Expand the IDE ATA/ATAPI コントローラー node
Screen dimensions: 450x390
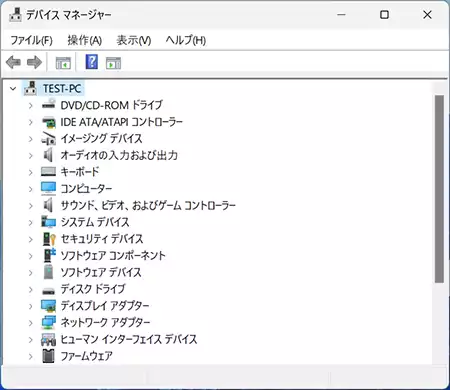pyautogui.click(x=31, y=122)
